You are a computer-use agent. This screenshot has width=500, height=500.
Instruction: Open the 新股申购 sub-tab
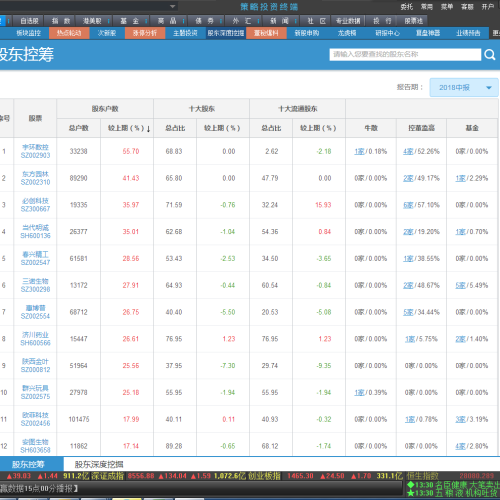pyautogui.click(x=307, y=33)
